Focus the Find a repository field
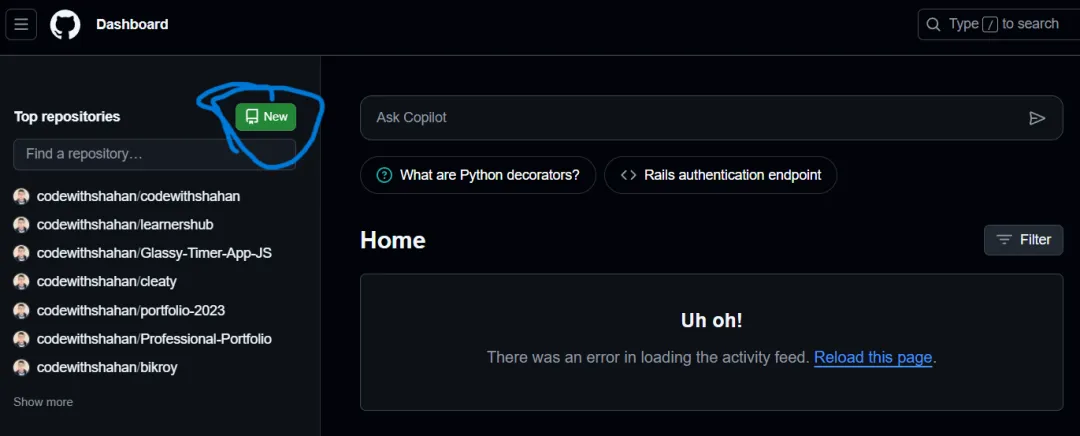The height and width of the screenshot is (436, 1080). [x=154, y=154]
